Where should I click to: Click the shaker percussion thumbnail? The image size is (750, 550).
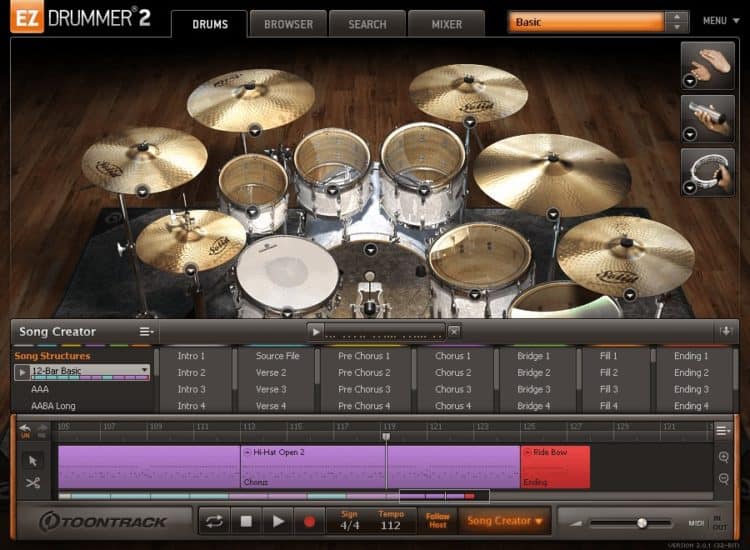(707, 119)
